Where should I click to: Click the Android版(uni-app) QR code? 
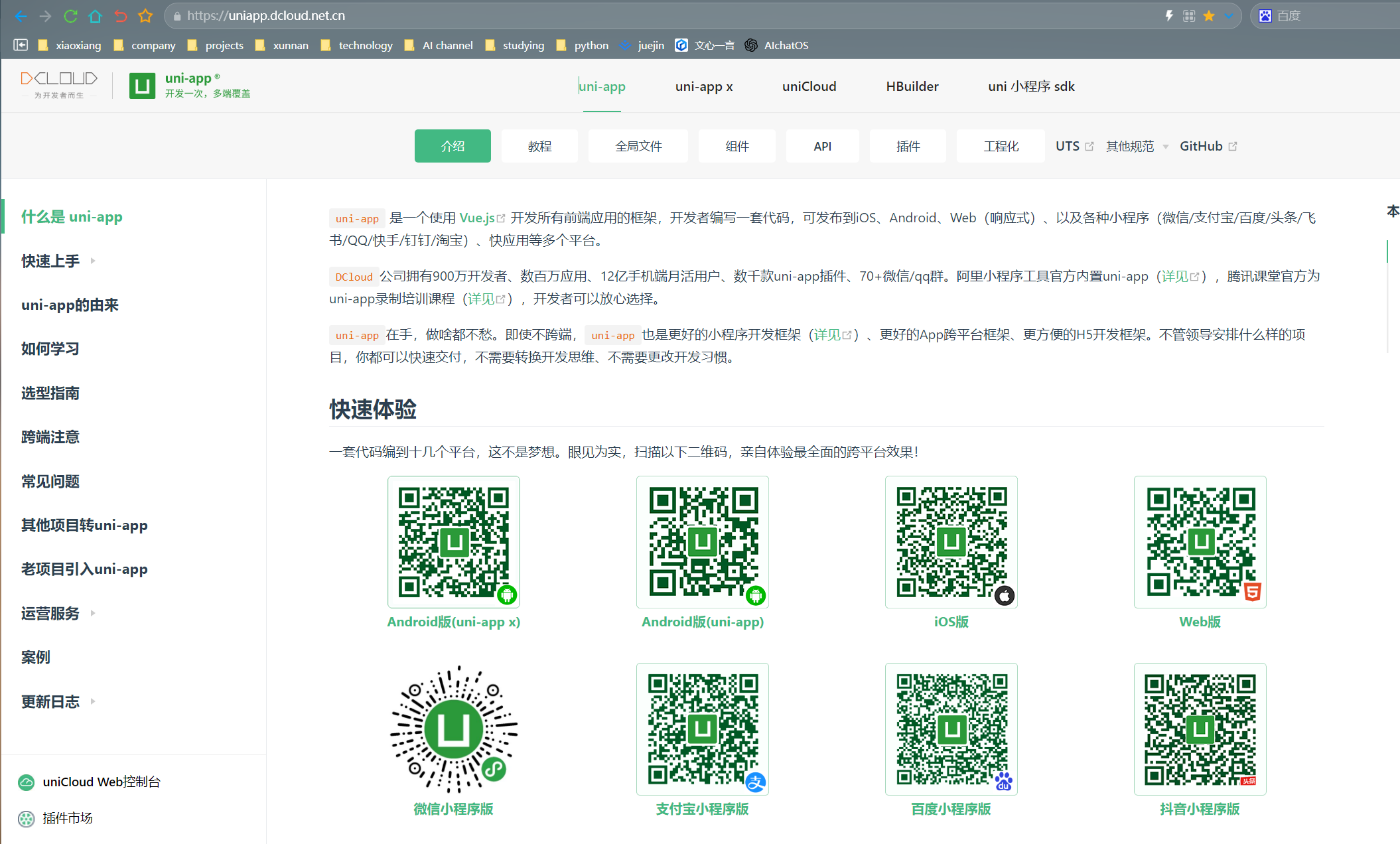[703, 542]
